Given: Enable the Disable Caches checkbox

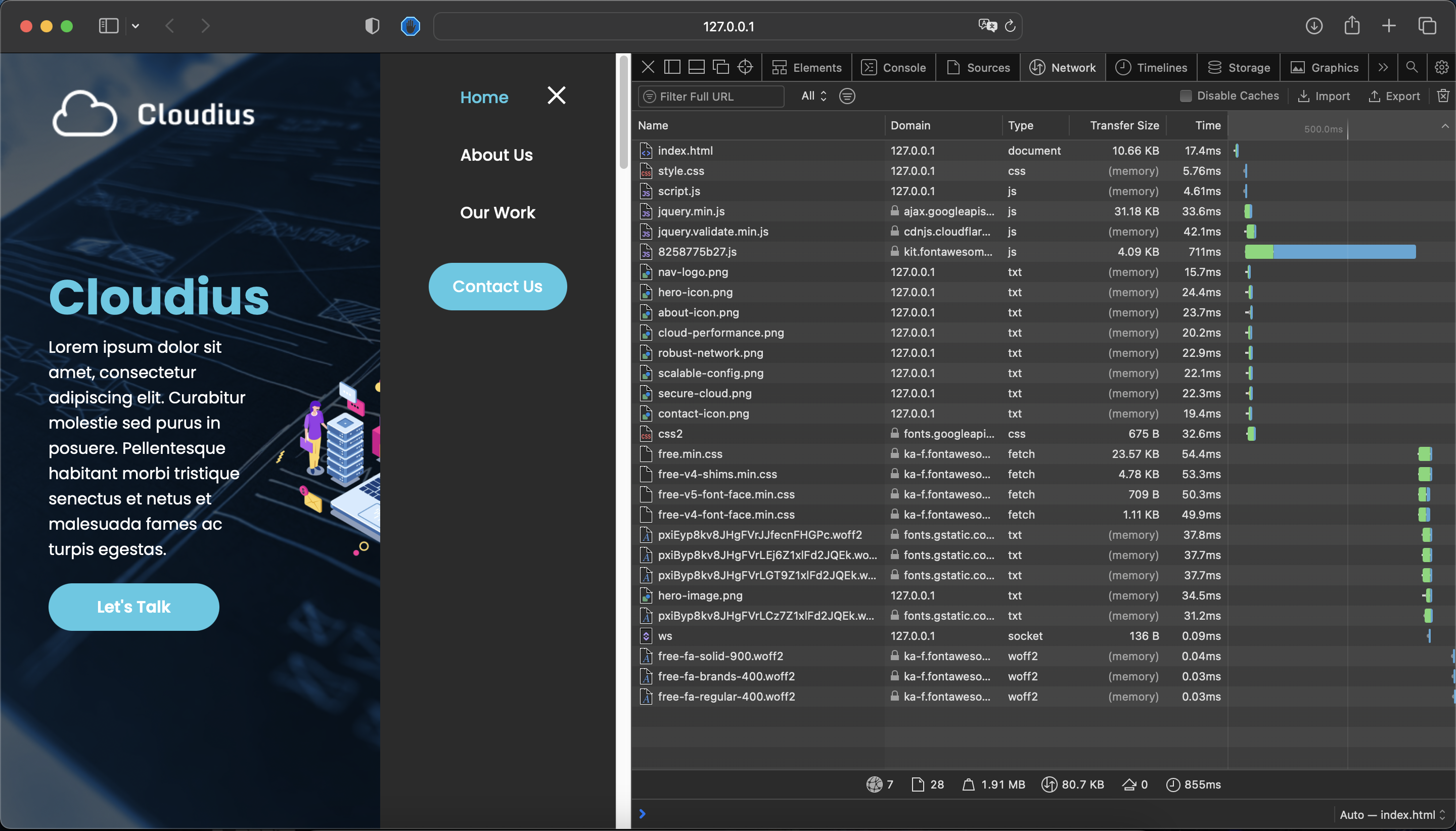Looking at the screenshot, I should point(1186,96).
